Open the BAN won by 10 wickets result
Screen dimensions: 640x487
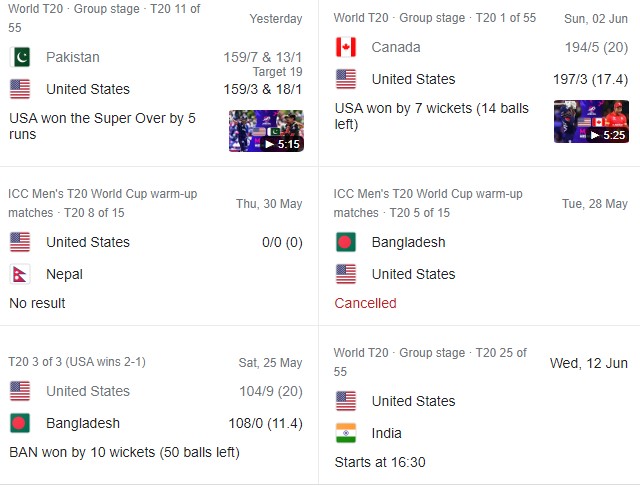pos(124,452)
